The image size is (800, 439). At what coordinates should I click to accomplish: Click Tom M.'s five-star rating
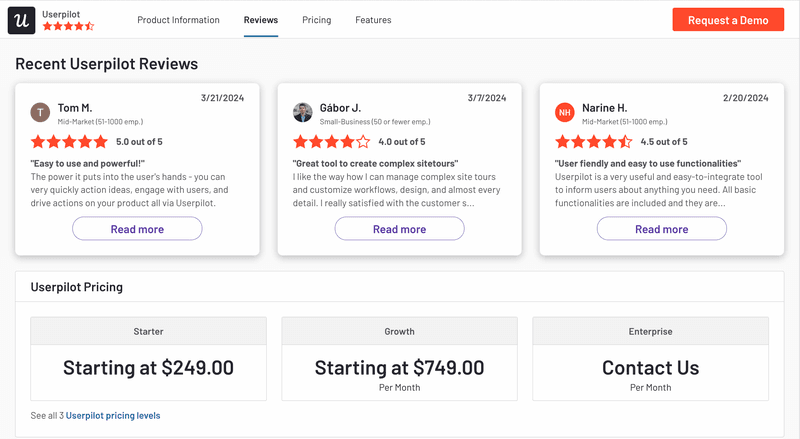(69, 141)
